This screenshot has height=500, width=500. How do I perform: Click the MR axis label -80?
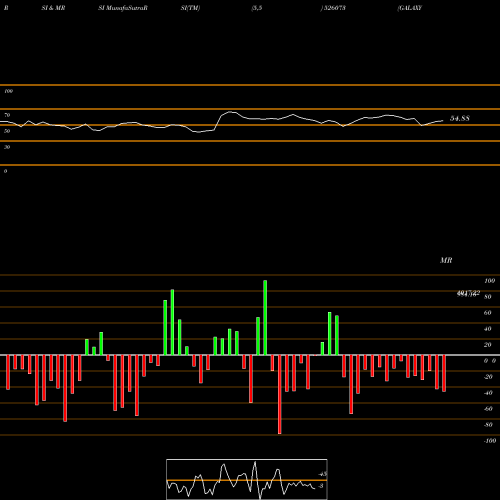point(488,425)
